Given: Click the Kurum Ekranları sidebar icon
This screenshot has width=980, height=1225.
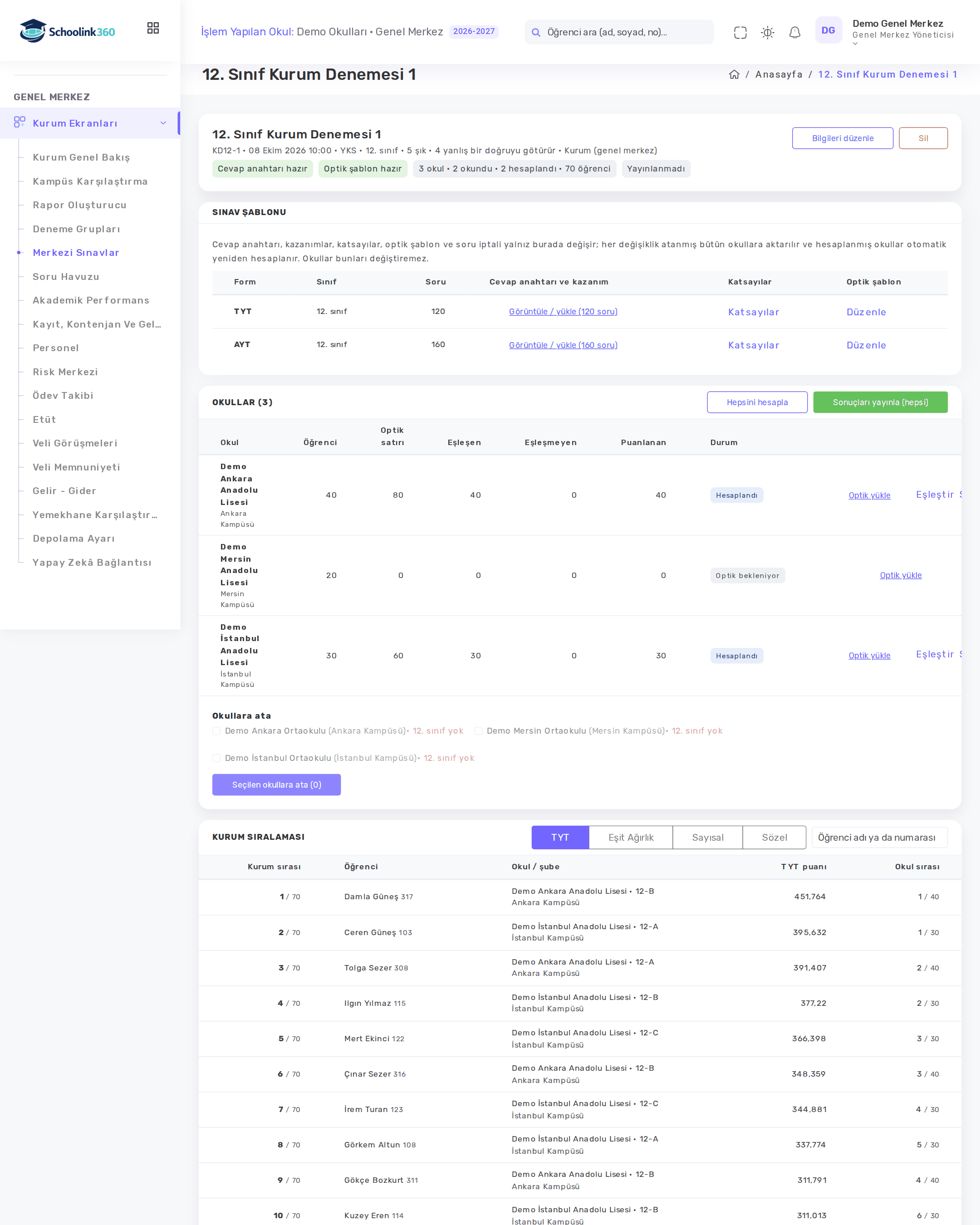Looking at the screenshot, I should click(x=20, y=122).
